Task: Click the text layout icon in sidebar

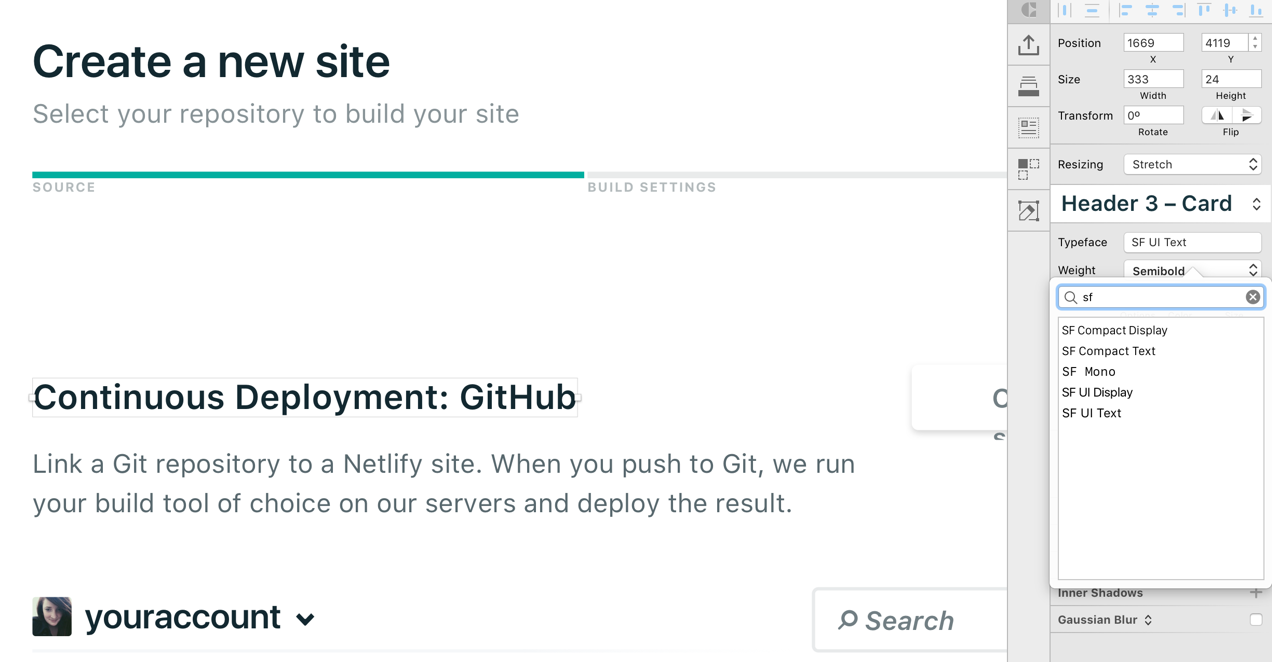Action: click(1028, 127)
